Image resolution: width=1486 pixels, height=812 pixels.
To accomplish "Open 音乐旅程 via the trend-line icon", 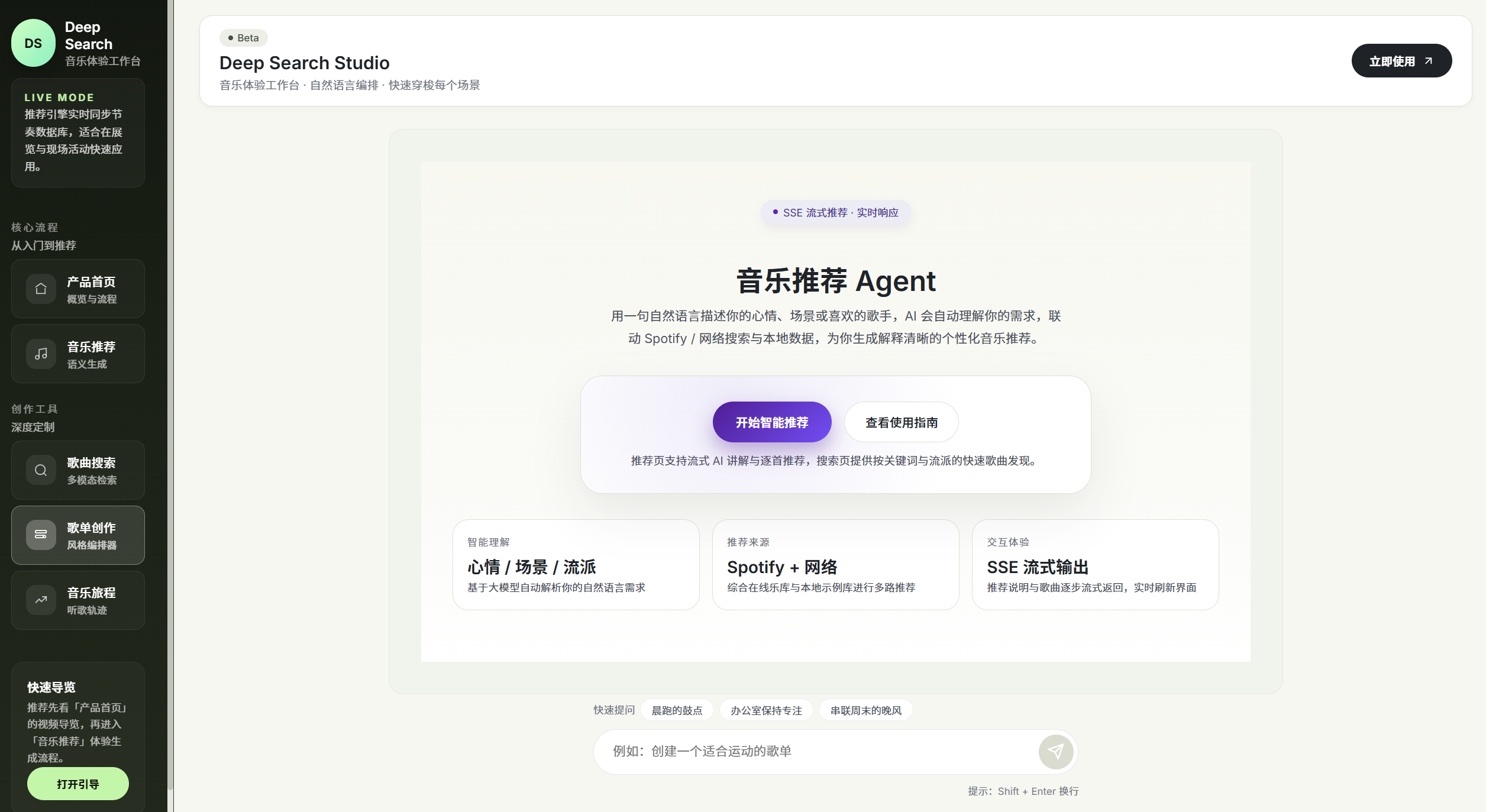I will (x=41, y=600).
